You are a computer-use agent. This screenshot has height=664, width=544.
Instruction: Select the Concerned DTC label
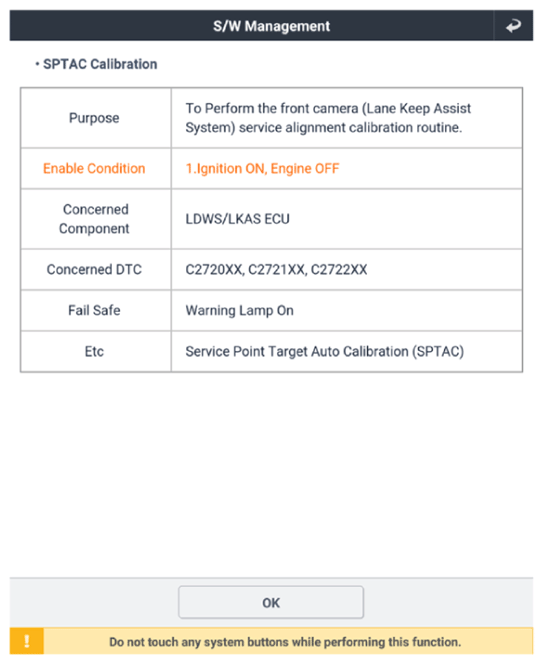tap(94, 269)
